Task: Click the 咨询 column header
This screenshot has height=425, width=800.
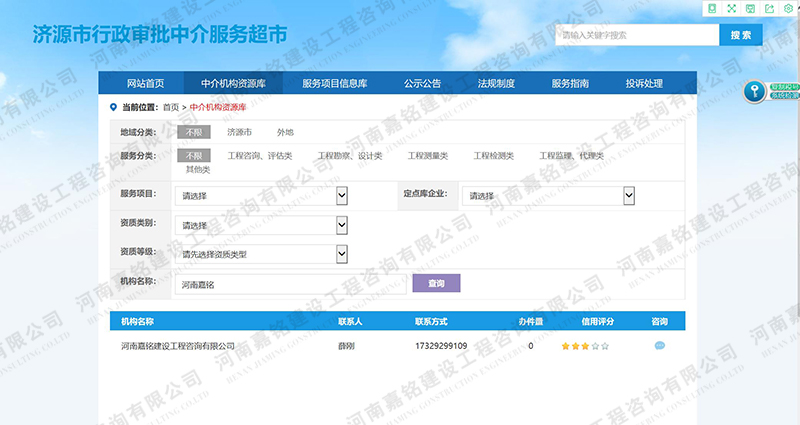Action: pyautogui.click(x=660, y=321)
